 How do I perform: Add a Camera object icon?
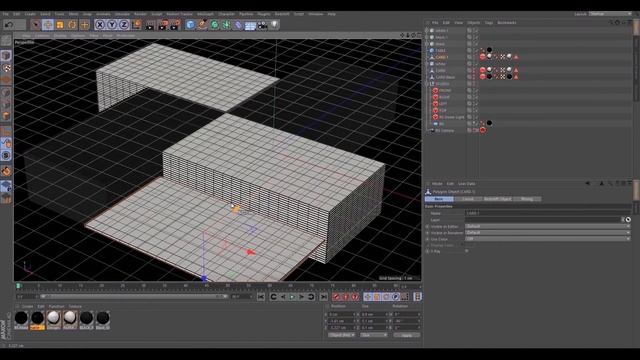(x=262, y=25)
